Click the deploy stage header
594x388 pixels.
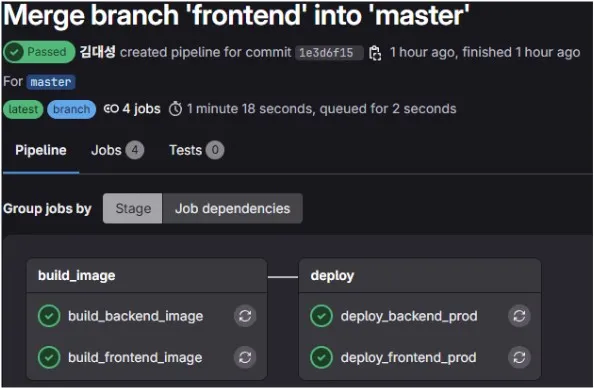click(x=332, y=275)
